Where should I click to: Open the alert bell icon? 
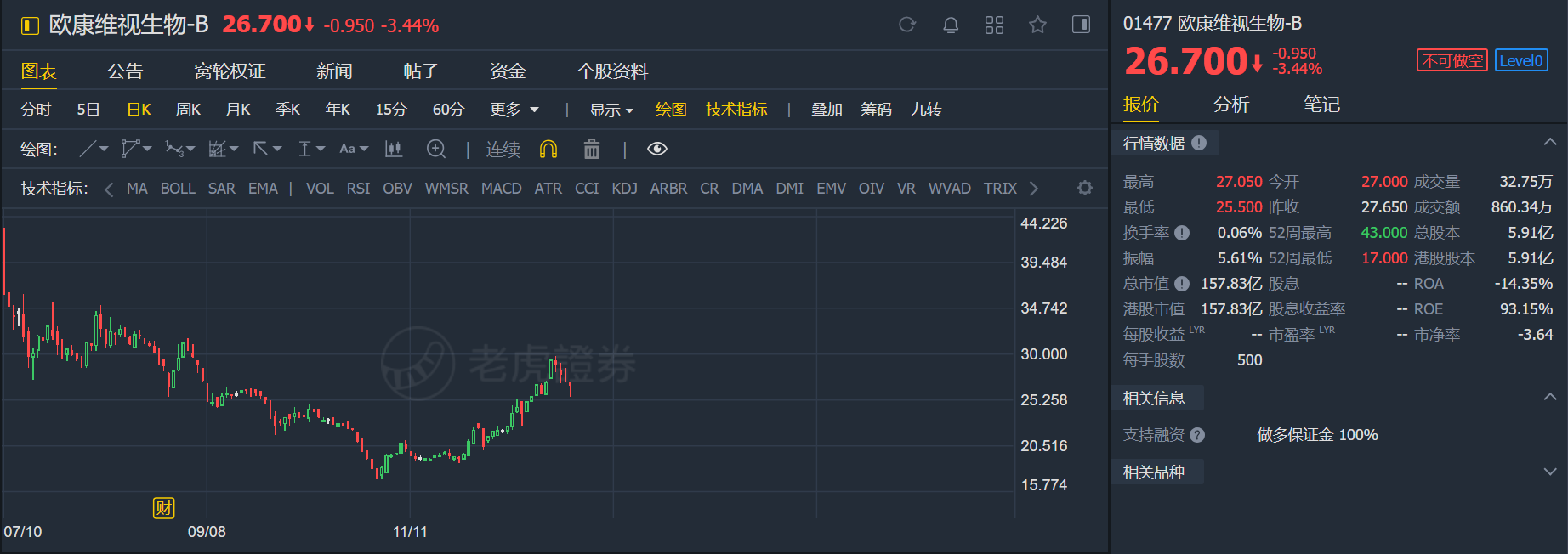tap(951, 25)
